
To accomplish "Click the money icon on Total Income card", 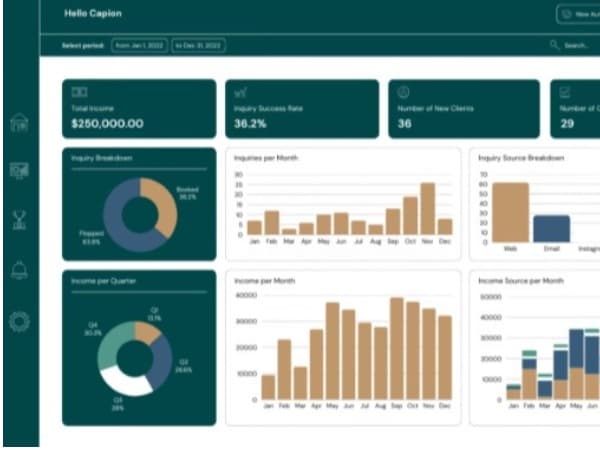I will (81, 92).
